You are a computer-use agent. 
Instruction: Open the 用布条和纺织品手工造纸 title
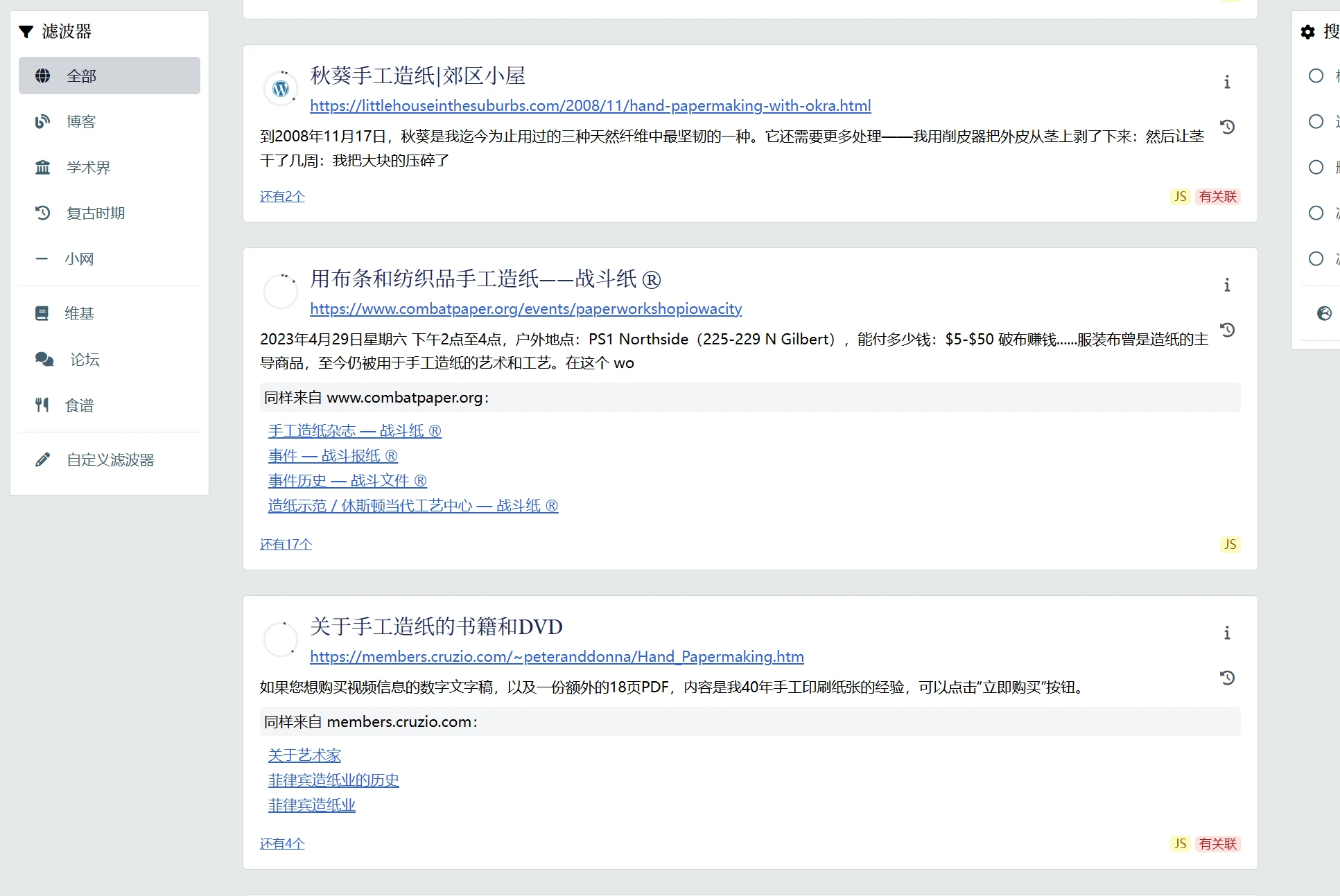click(x=485, y=279)
